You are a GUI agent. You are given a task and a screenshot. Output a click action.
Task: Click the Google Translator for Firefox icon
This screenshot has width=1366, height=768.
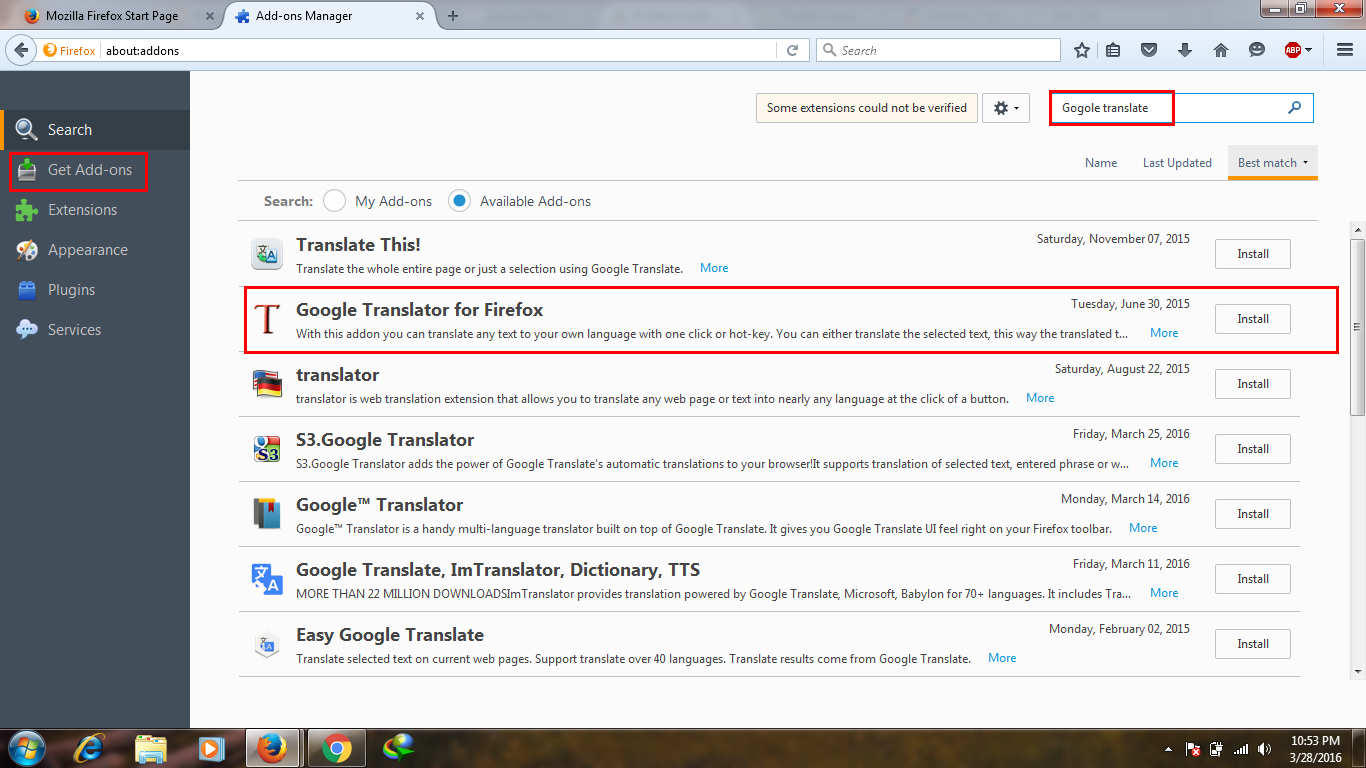tap(267, 319)
